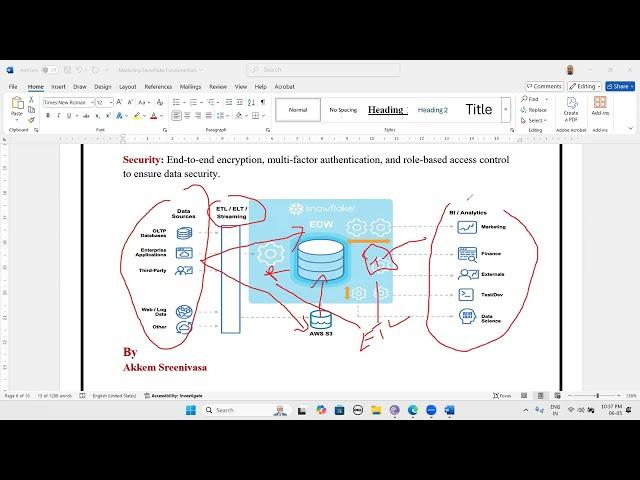The image size is (640, 480).
Task: Click the Share button
Action: point(620,86)
